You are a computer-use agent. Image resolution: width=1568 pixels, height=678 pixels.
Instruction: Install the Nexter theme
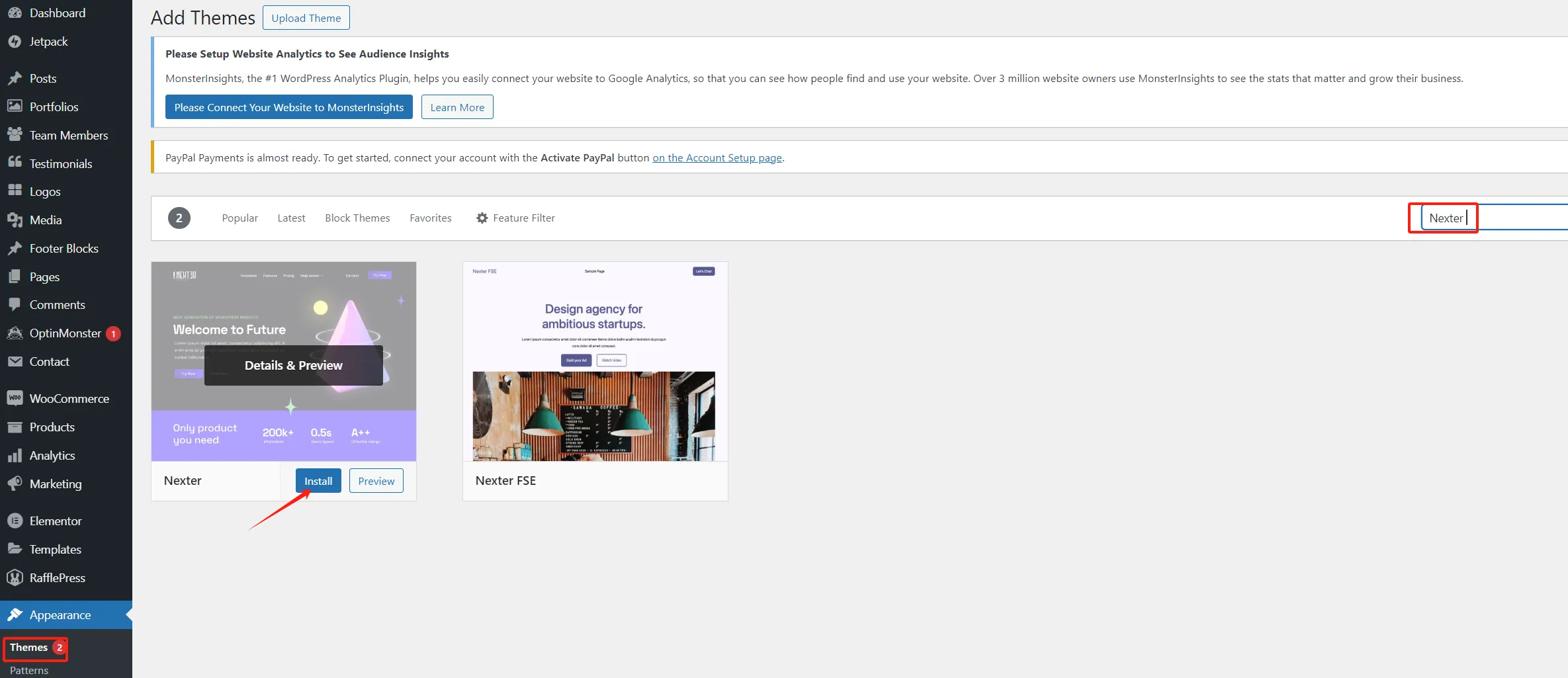pos(318,481)
